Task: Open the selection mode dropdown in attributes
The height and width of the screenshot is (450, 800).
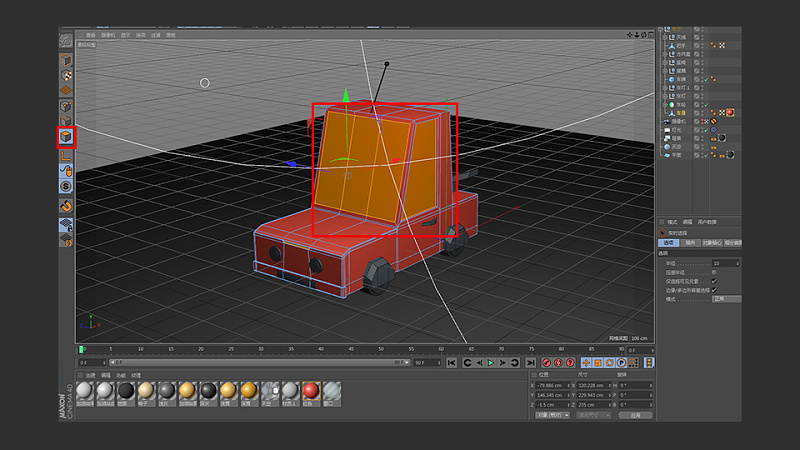Action: (727, 299)
